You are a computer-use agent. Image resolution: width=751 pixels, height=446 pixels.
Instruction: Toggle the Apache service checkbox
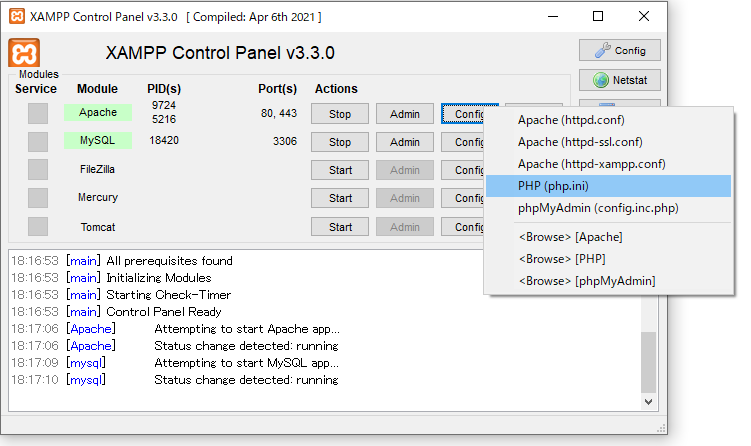click(x=38, y=114)
